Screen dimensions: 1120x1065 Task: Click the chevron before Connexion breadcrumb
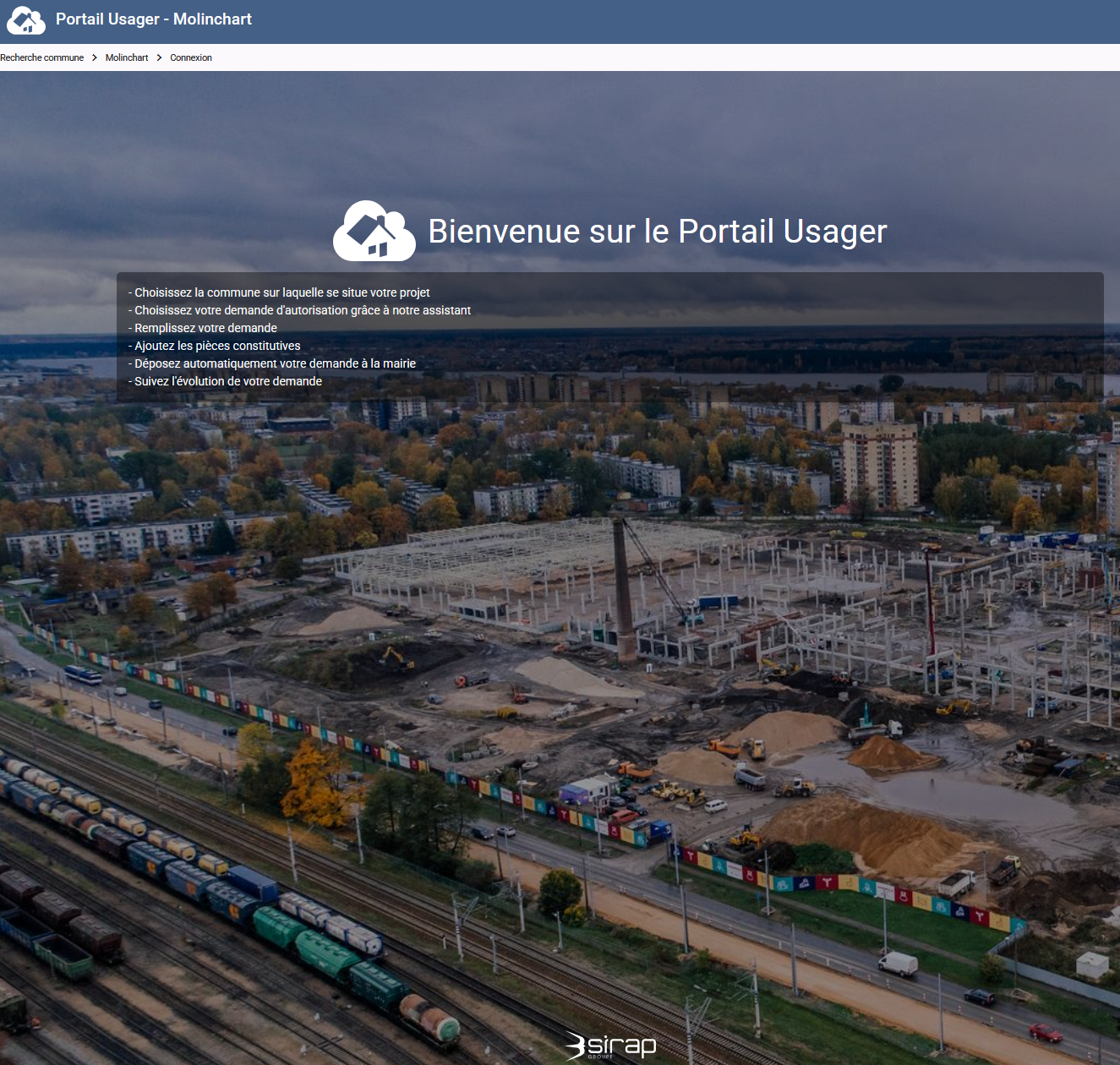[x=159, y=57]
